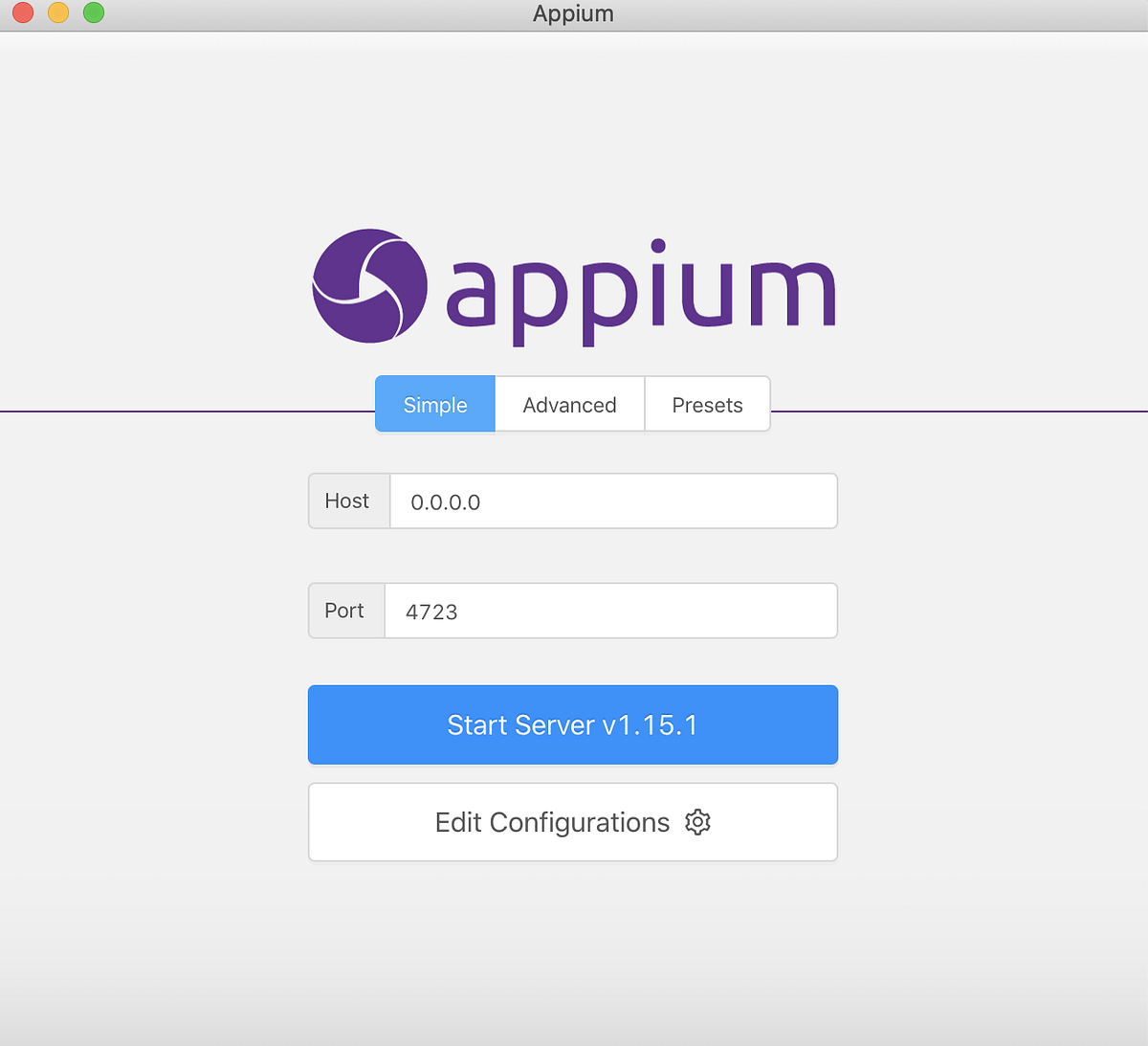1148x1046 pixels.
Task: Focus the Port input field
Action: tap(610, 611)
